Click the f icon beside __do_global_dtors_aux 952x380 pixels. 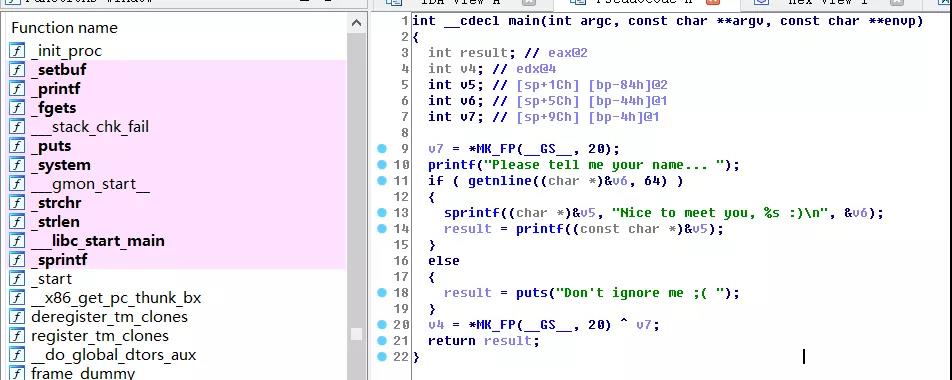[17, 355]
